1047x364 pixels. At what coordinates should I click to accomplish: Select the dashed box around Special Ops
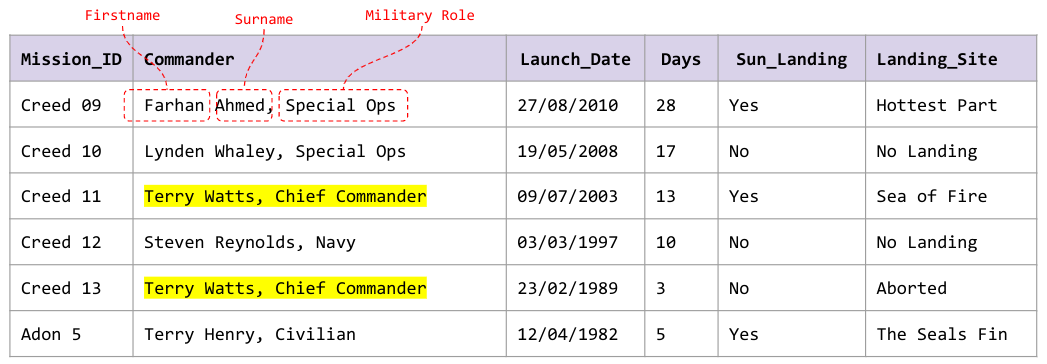[343, 105]
